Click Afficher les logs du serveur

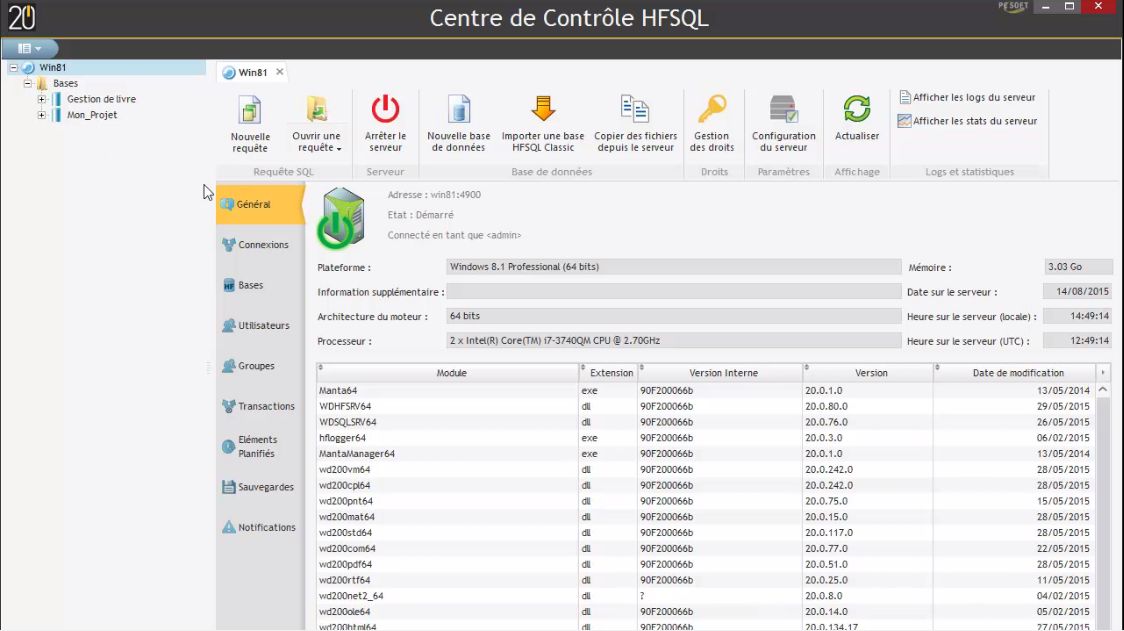point(967,97)
